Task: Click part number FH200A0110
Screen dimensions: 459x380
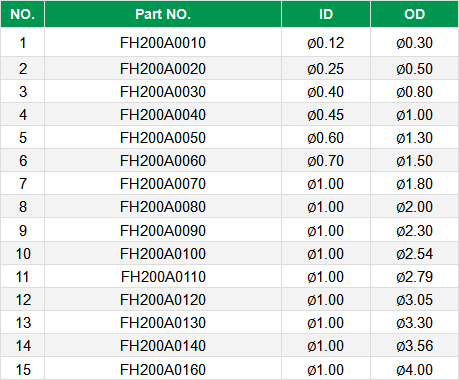Action: 163,277
